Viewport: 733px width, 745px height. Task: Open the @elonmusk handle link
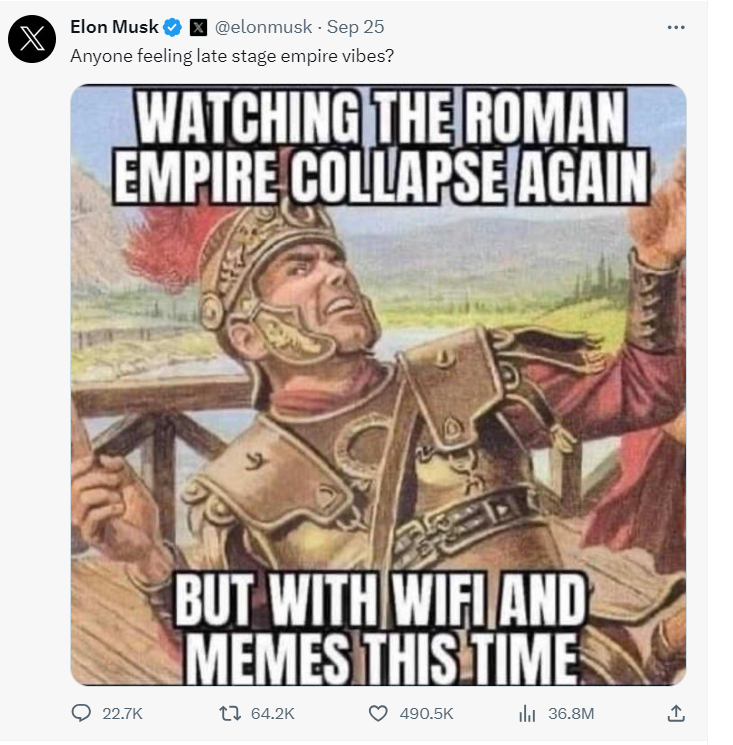(x=264, y=27)
